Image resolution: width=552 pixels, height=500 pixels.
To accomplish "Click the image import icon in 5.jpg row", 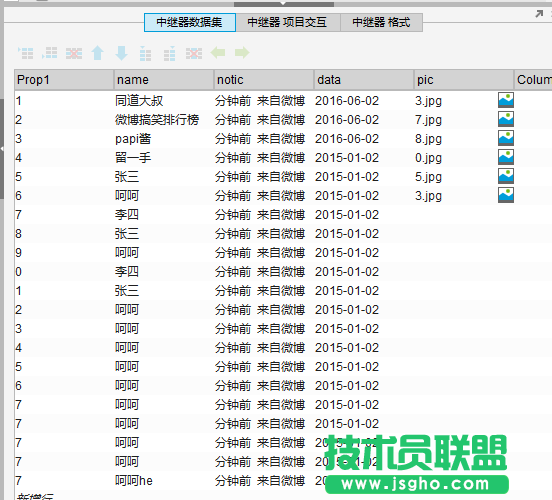I will click(x=506, y=176).
